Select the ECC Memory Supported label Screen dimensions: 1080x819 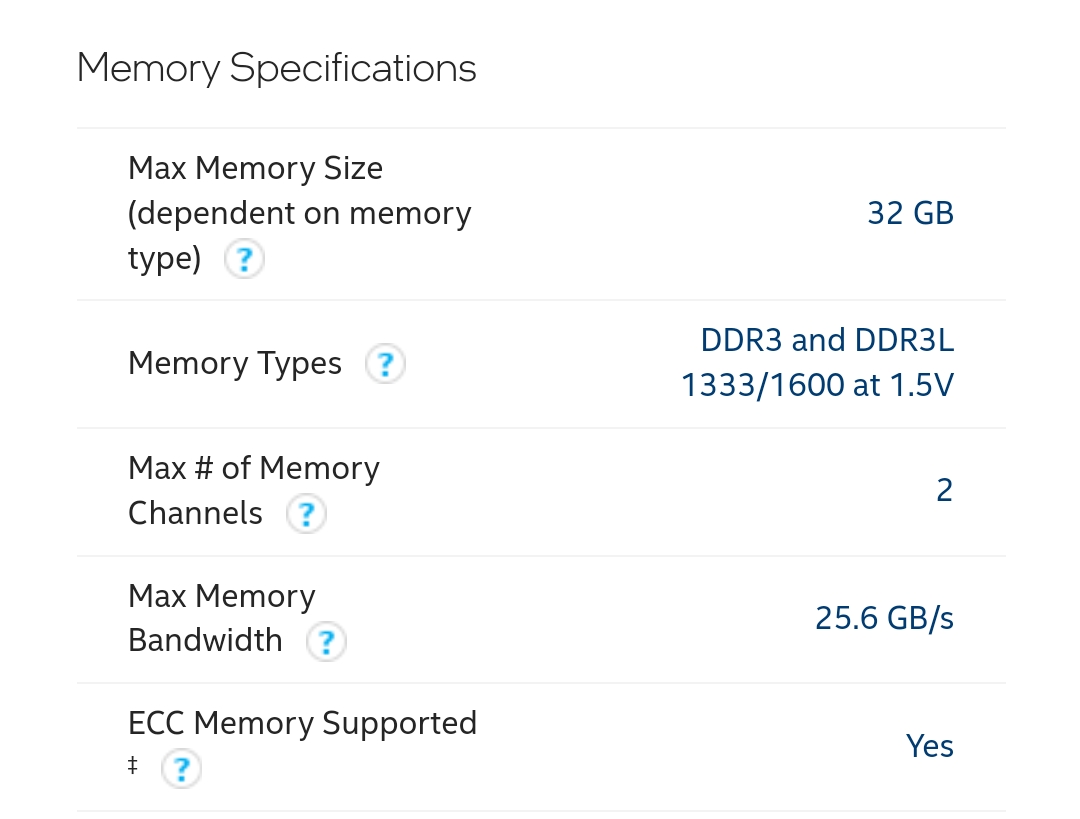coord(302,723)
